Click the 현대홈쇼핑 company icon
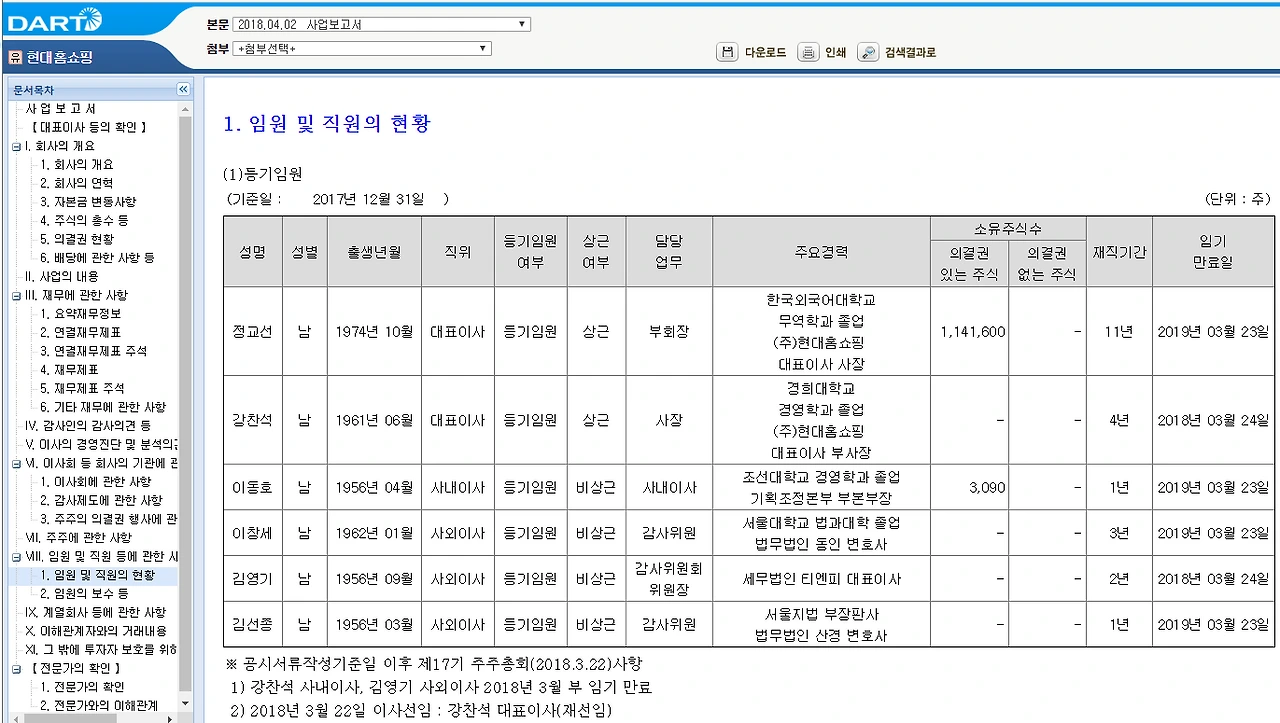Viewport: 1280px width, 723px height. tap(14, 57)
